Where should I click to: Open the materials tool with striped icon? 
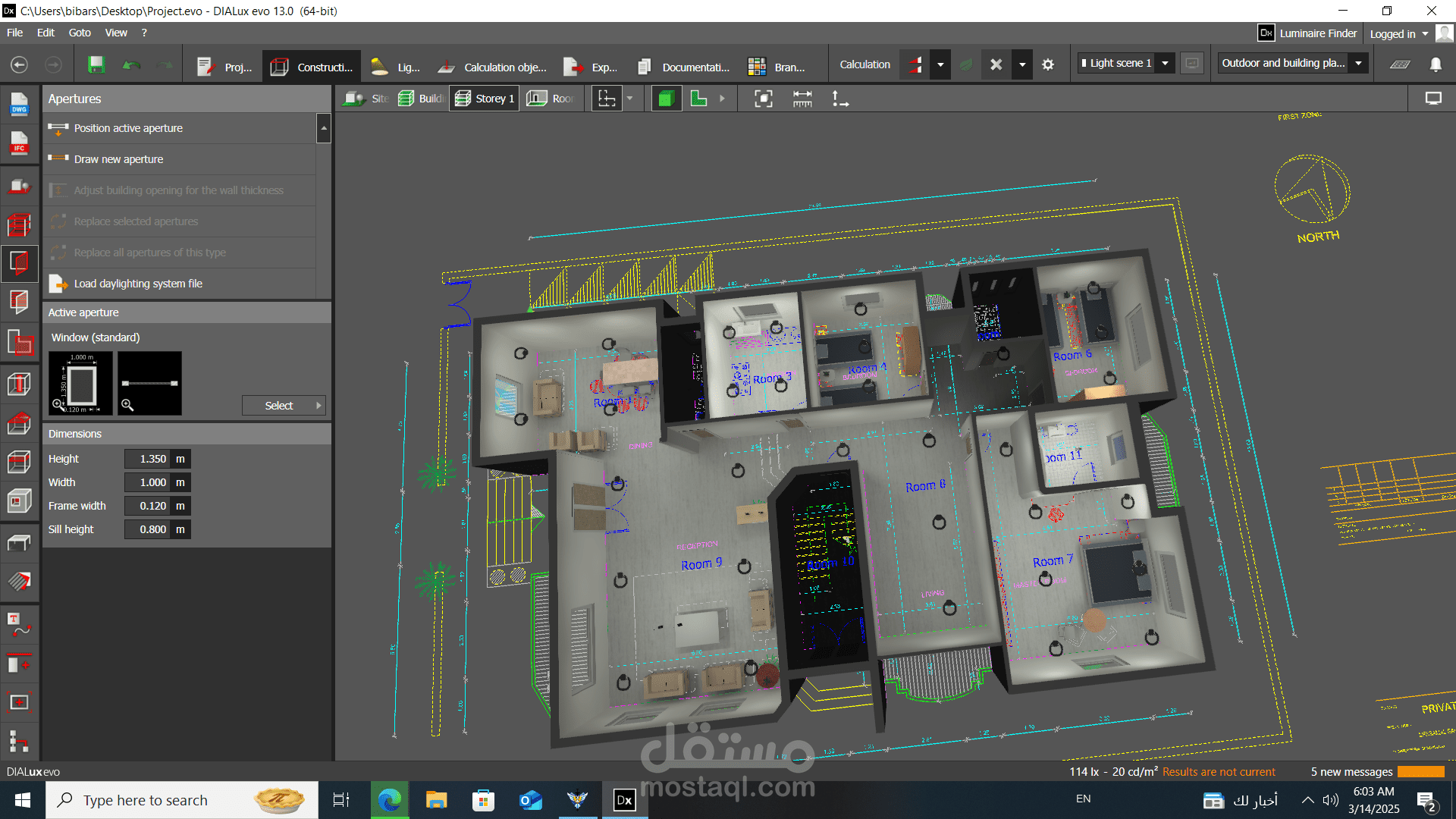(x=19, y=582)
